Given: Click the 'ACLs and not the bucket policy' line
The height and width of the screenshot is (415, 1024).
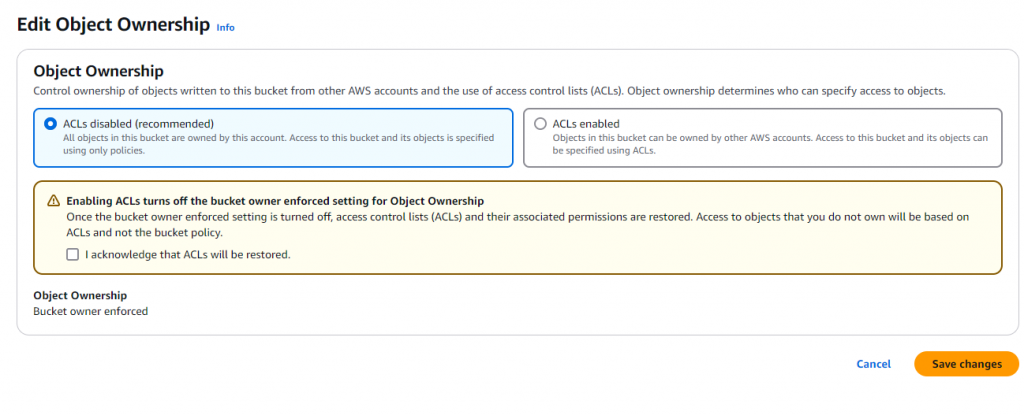Looking at the screenshot, I should pos(144,232).
